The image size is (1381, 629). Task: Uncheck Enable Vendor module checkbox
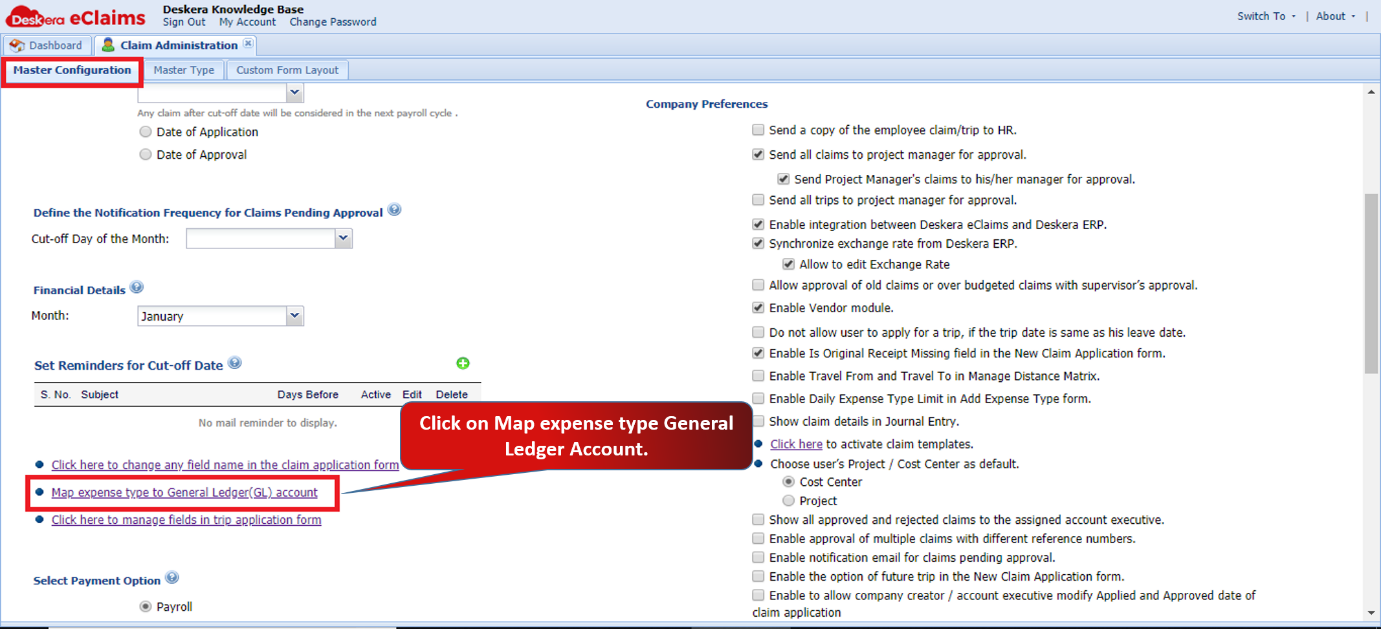[758, 308]
